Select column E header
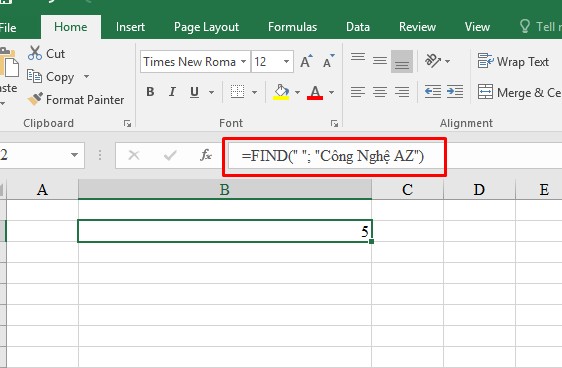562x368 pixels. pyautogui.click(x=539, y=189)
